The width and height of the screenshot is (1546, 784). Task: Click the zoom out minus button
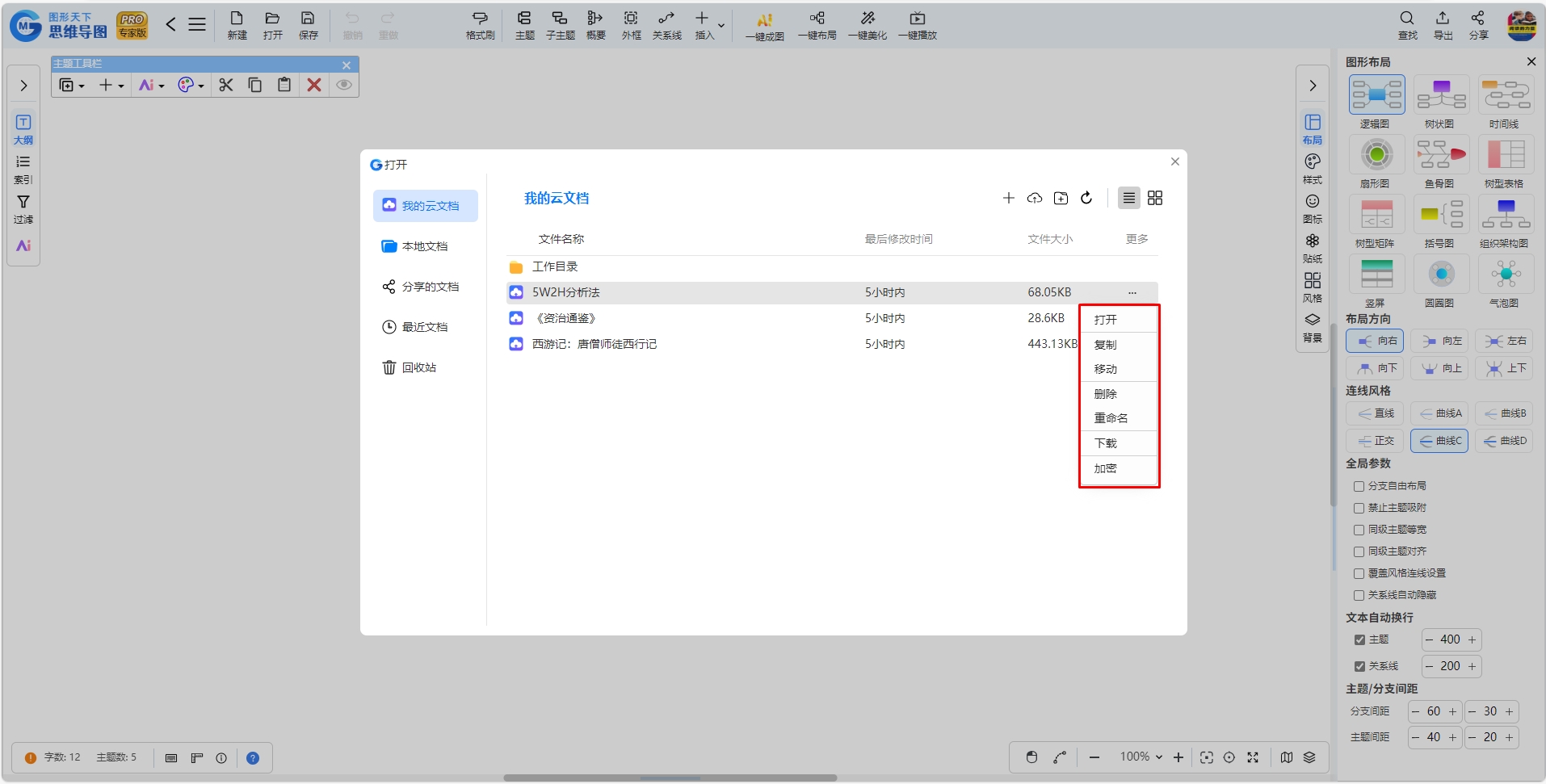[x=1094, y=757]
